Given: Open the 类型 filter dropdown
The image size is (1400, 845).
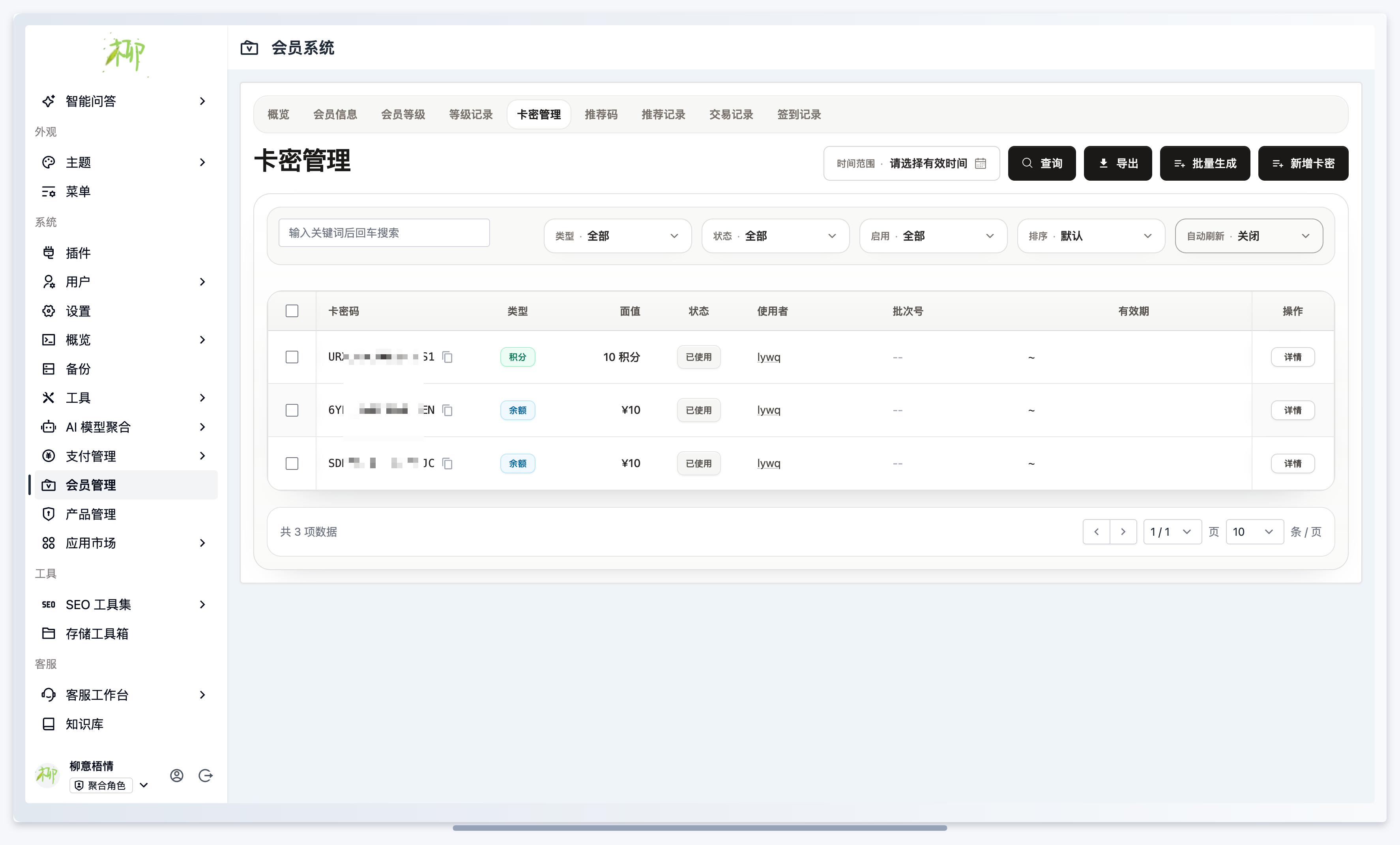Looking at the screenshot, I should 618,236.
